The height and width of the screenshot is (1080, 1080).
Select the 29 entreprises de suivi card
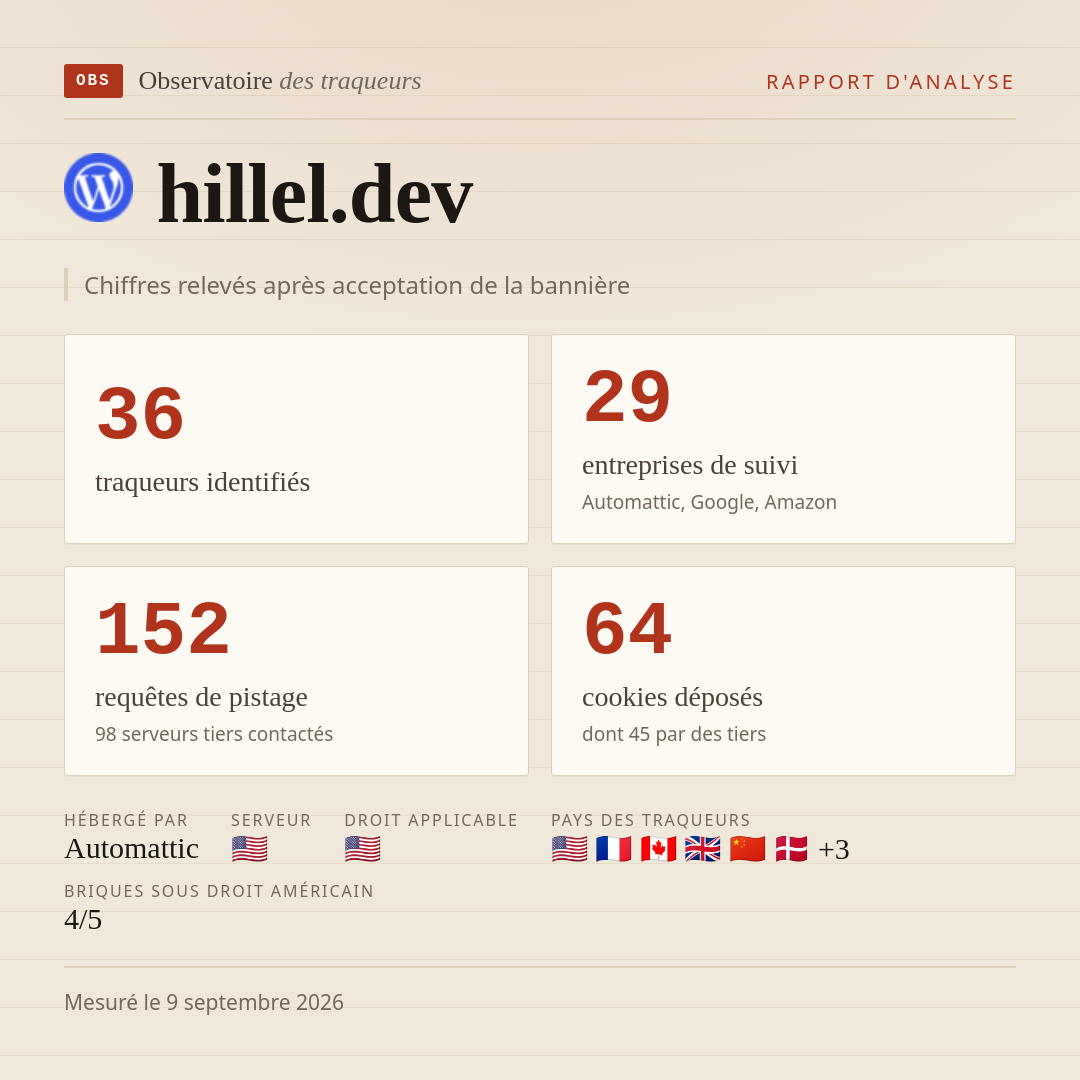point(783,439)
